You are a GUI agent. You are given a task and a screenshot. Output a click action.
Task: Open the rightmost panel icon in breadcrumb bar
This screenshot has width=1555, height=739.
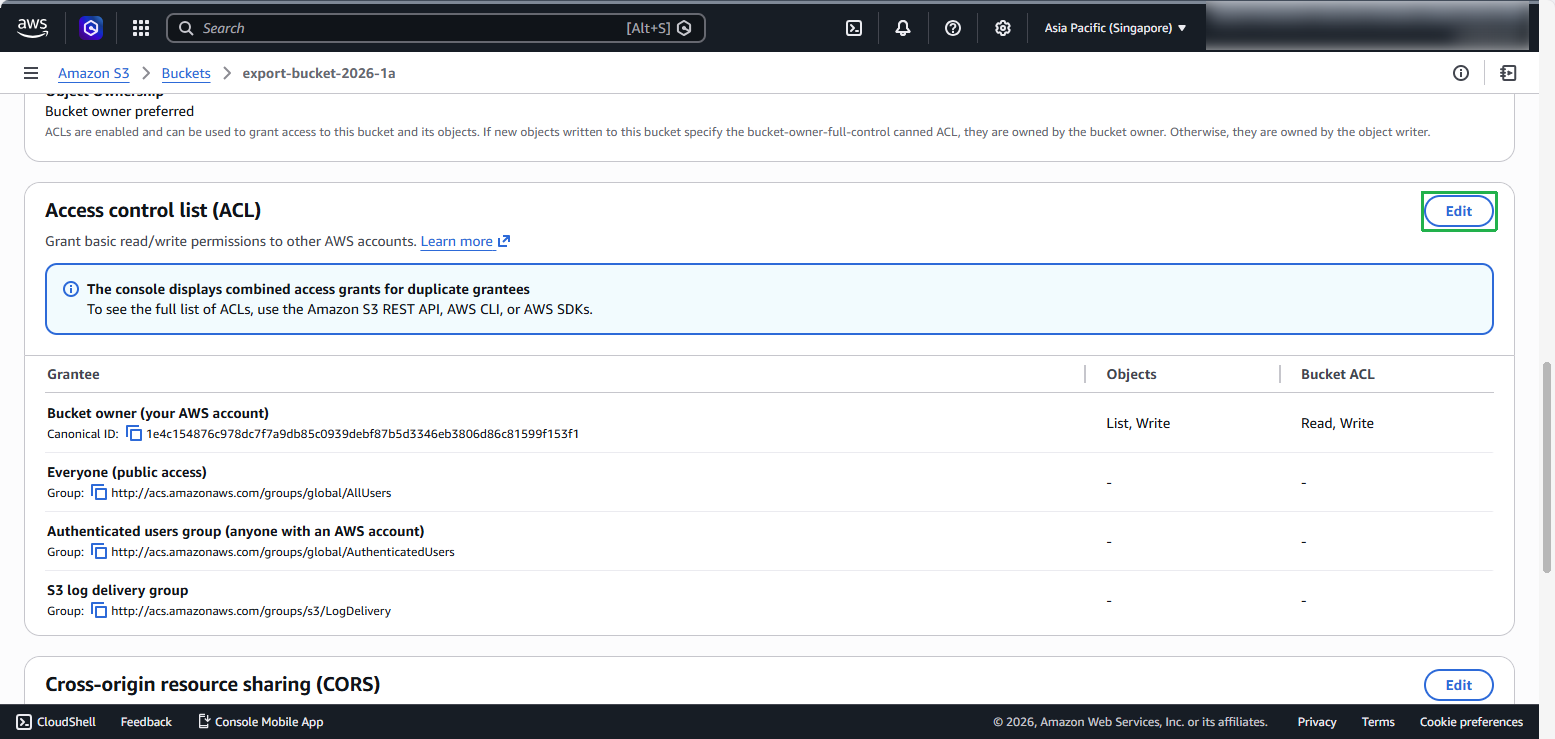point(1508,73)
